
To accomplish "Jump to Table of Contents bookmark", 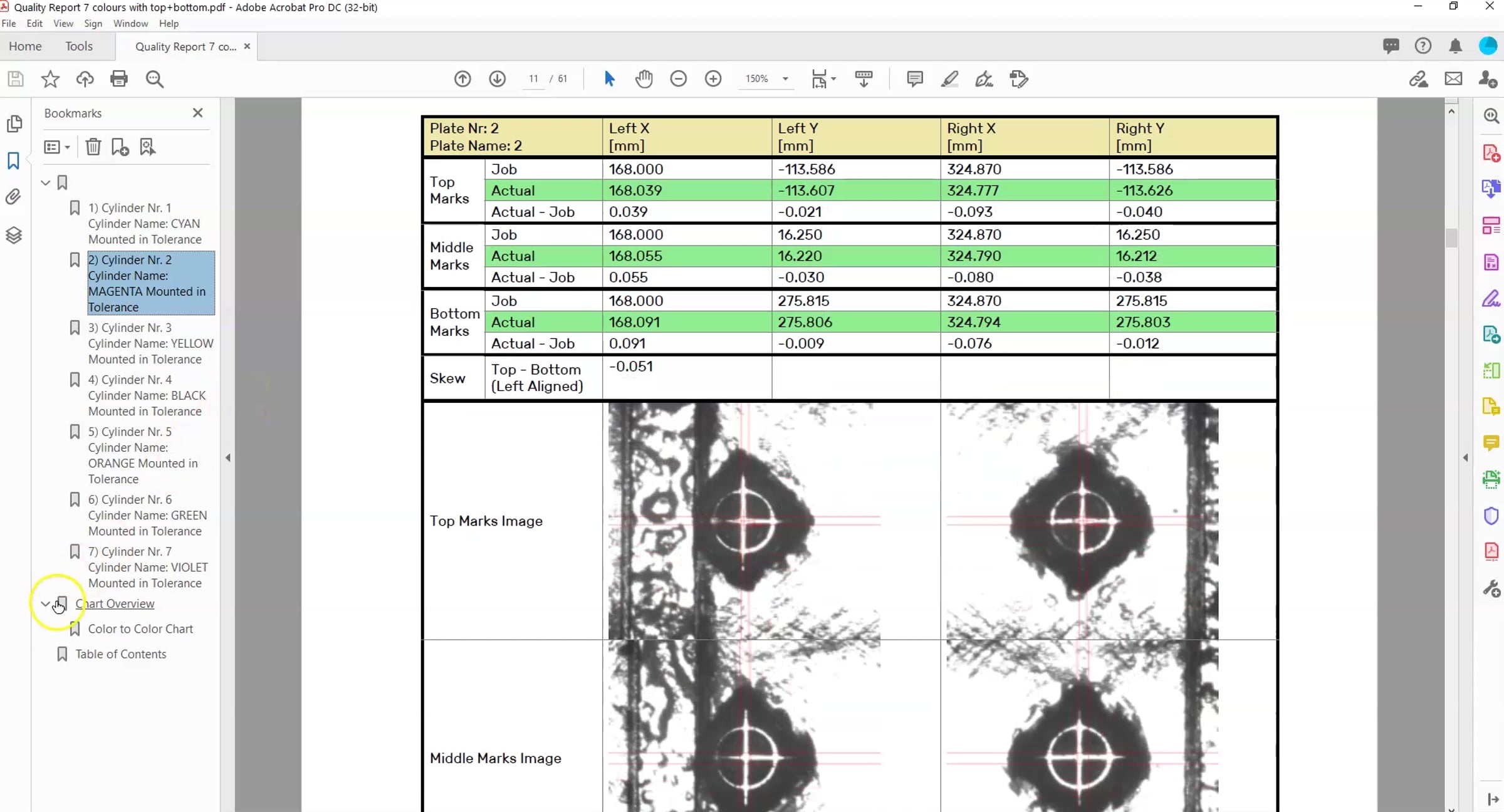I will point(121,654).
